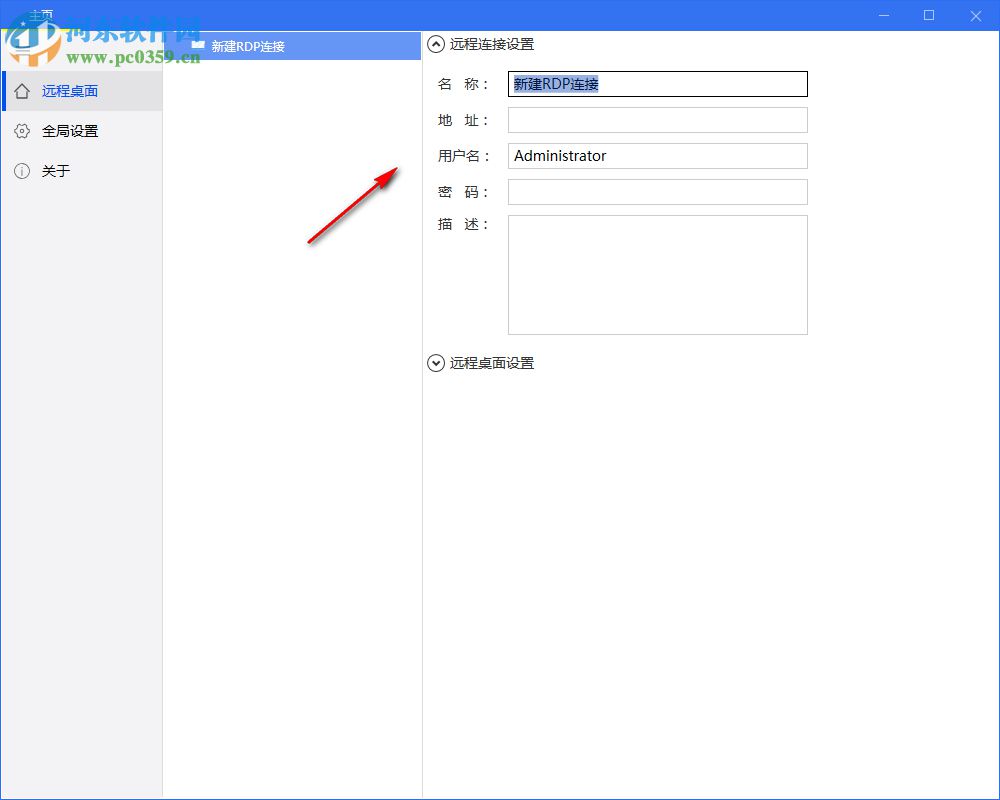This screenshot has width=1000, height=800.
Task: Open 关于 via the info icon
Action: pyautogui.click(x=22, y=171)
